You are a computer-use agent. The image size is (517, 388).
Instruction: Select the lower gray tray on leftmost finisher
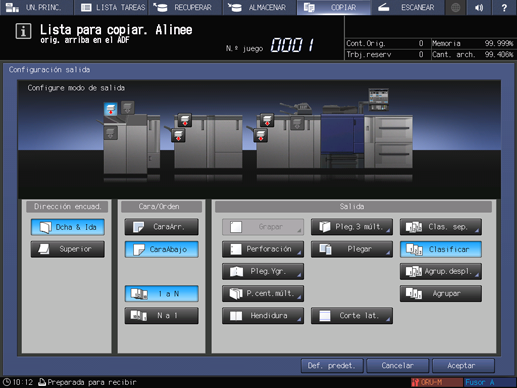(110, 133)
